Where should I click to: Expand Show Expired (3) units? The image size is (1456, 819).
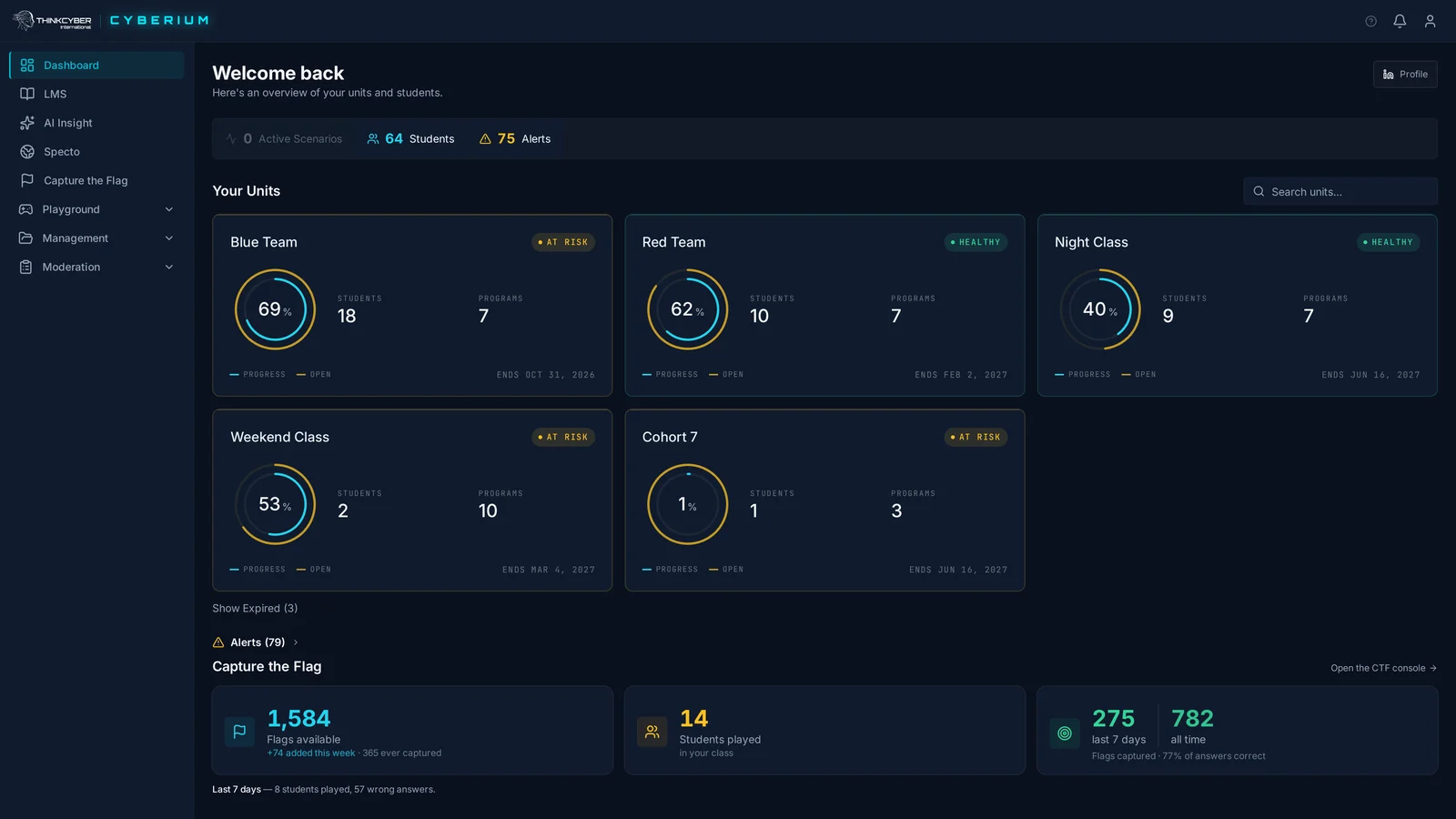(x=255, y=609)
